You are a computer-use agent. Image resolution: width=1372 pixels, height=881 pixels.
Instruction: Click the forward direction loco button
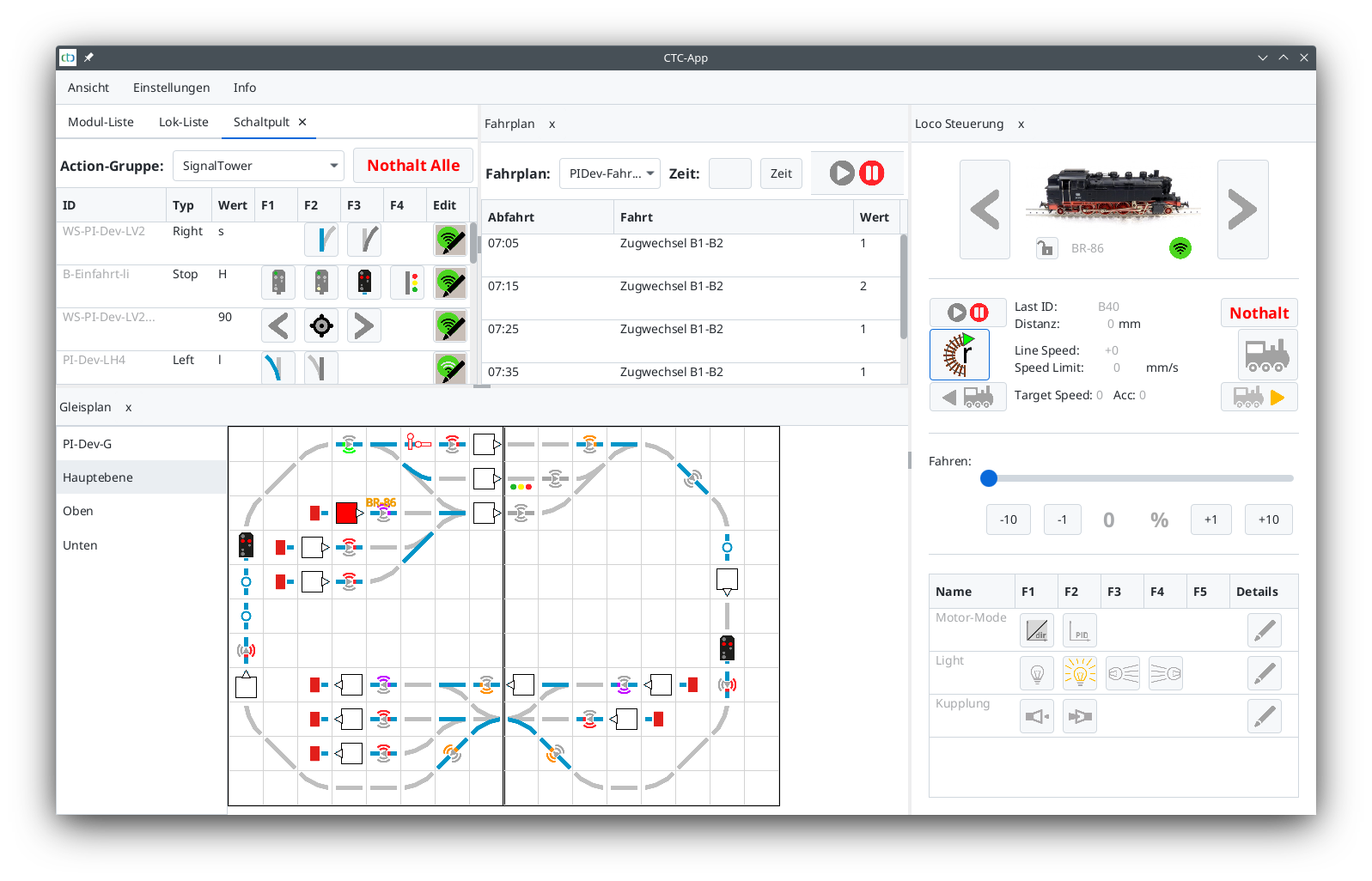coord(1259,397)
